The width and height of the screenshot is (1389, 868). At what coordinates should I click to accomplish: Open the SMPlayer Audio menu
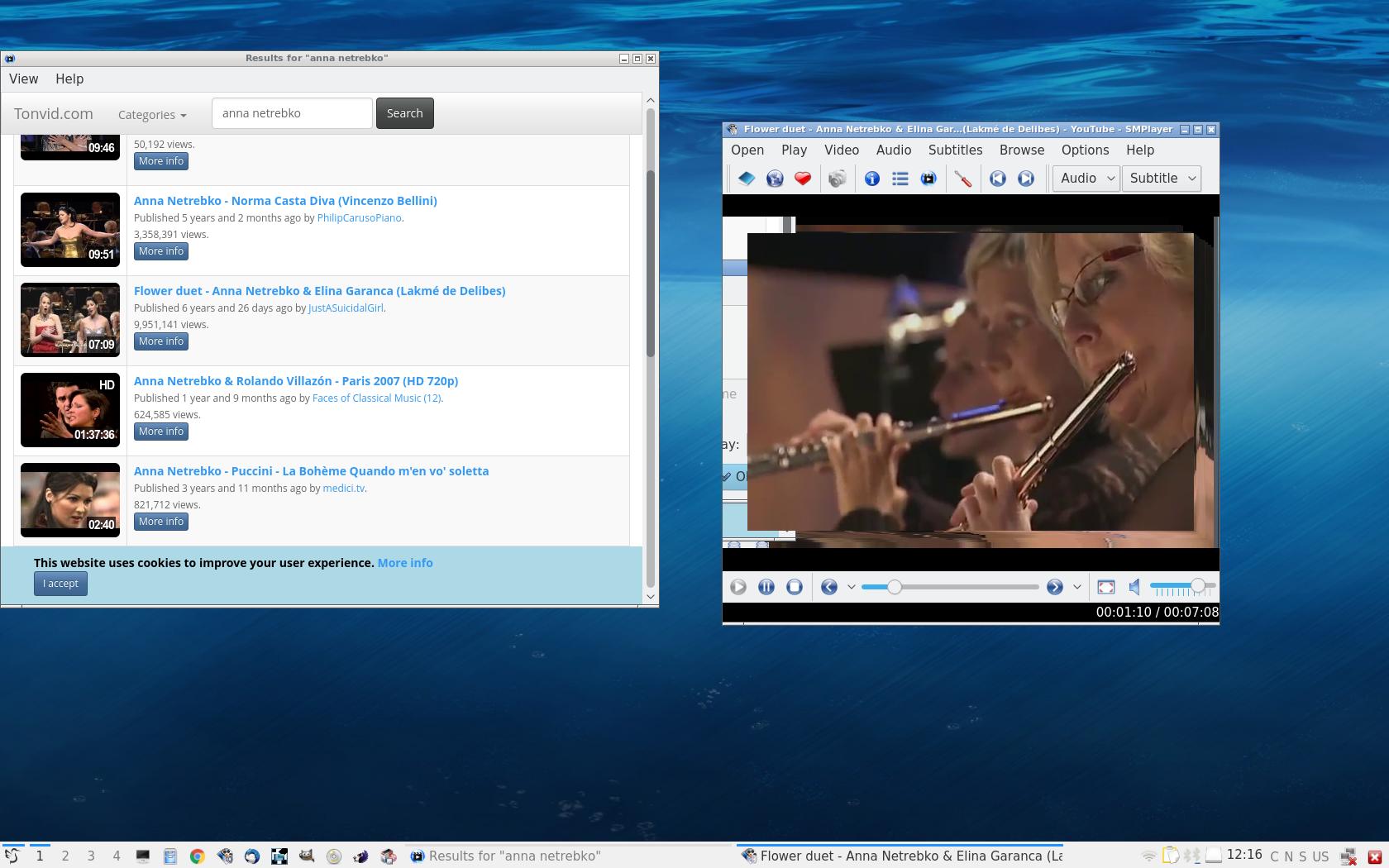click(894, 150)
